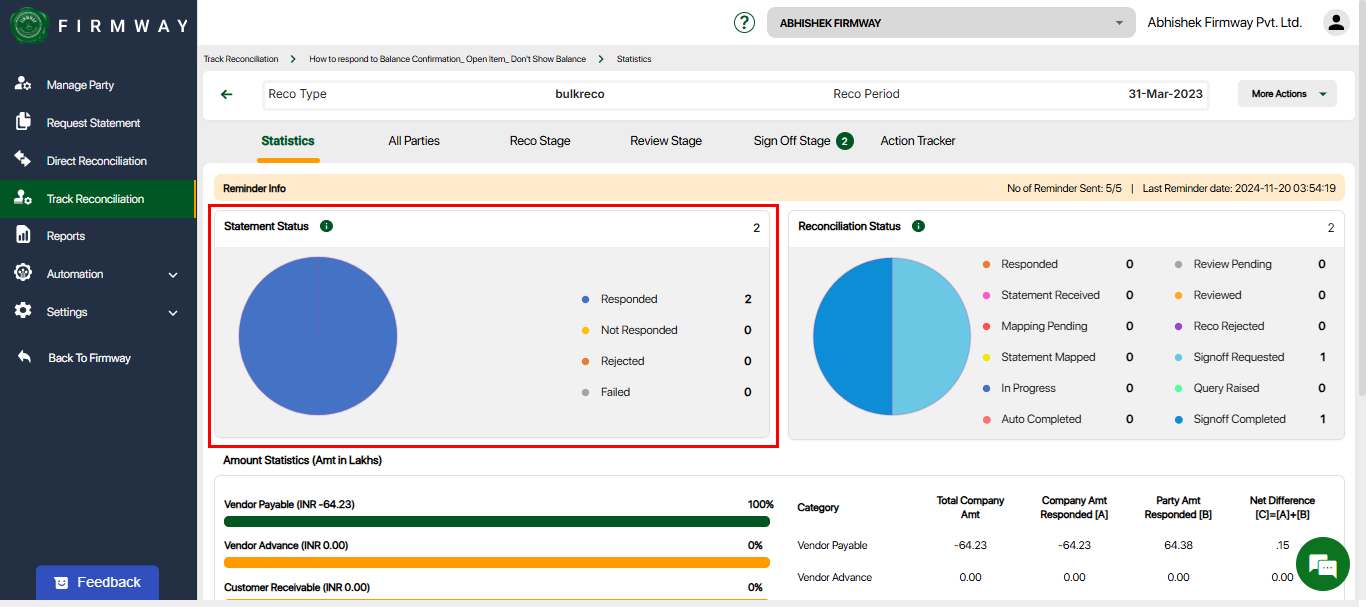The width and height of the screenshot is (1366, 607).
Task: Expand the Settings menu chevron
Action: tap(173, 313)
